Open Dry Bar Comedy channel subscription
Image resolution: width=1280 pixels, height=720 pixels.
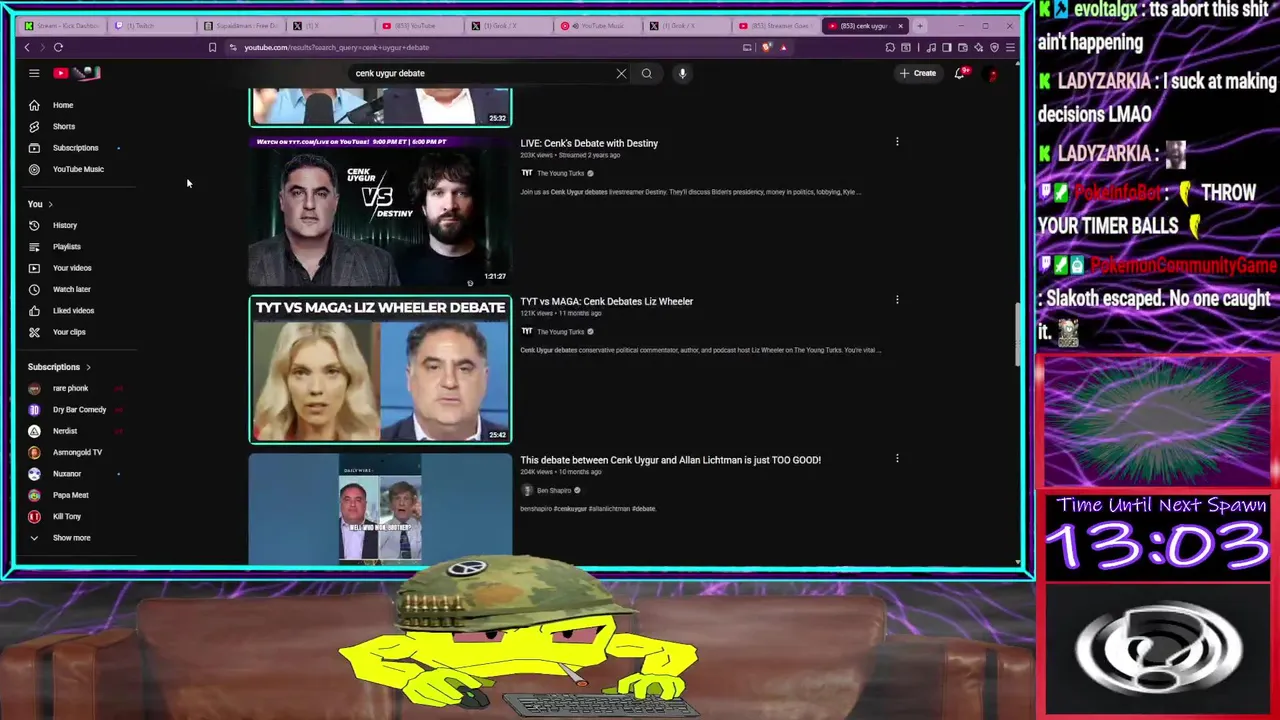(x=79, y=410)
